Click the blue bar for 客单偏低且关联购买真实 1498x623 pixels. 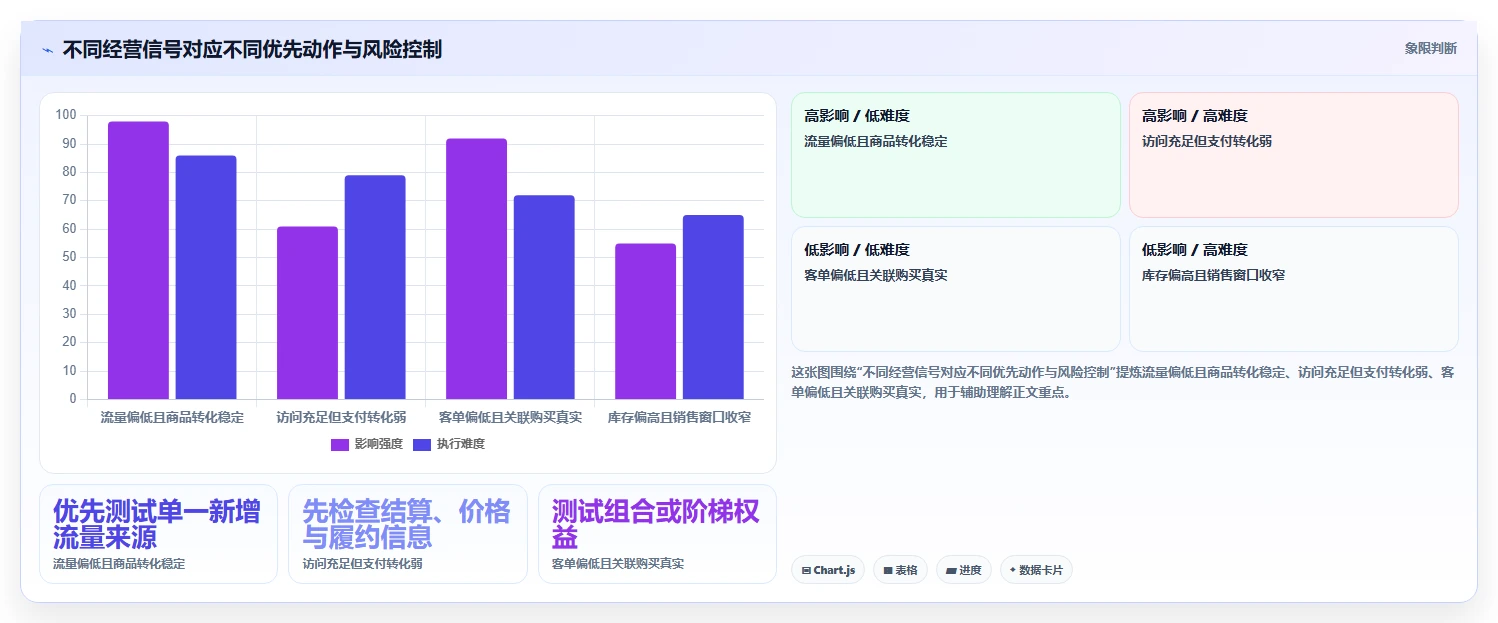544,297
